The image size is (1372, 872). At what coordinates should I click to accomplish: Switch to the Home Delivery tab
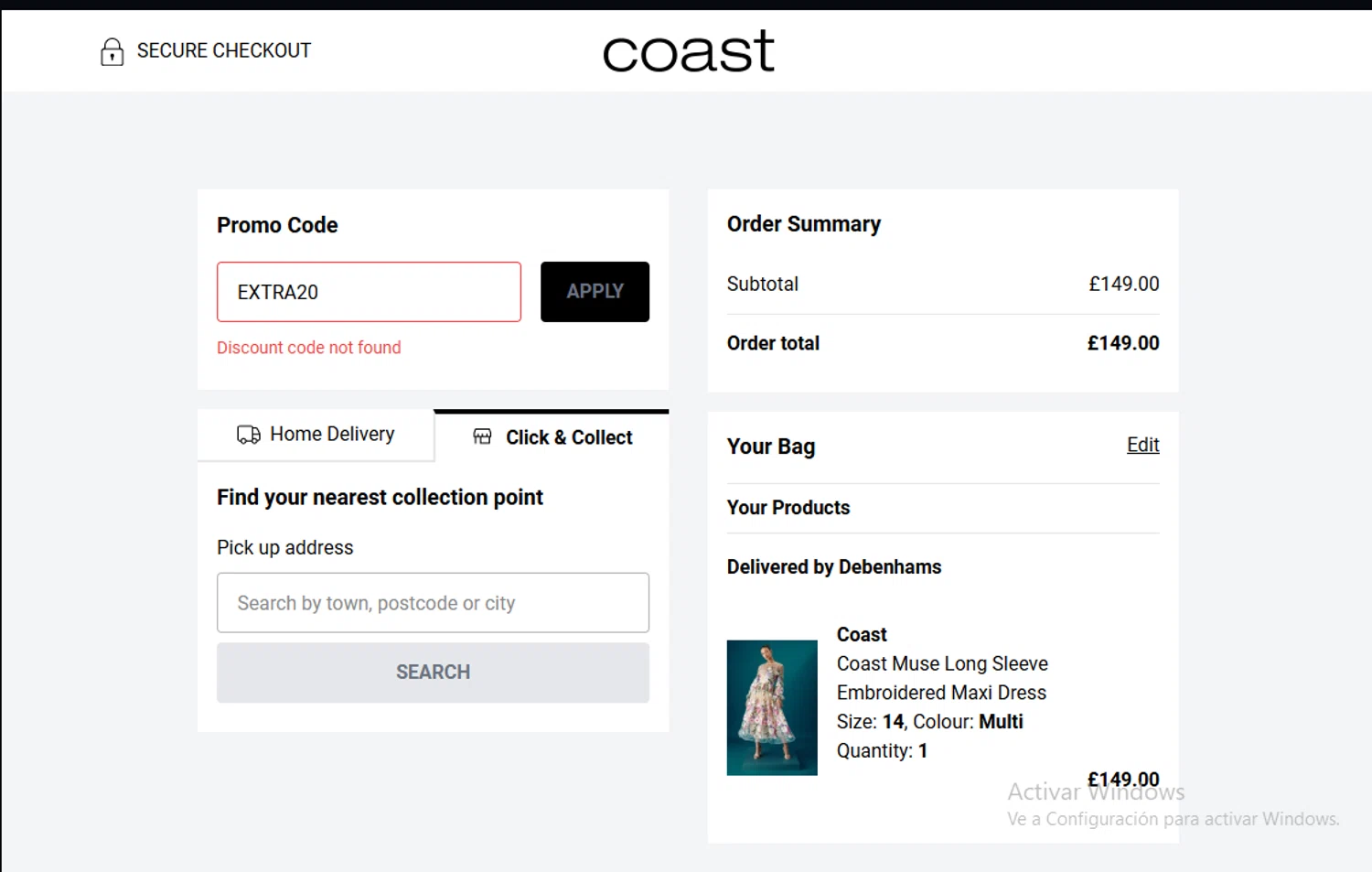(x=316, y=435)
